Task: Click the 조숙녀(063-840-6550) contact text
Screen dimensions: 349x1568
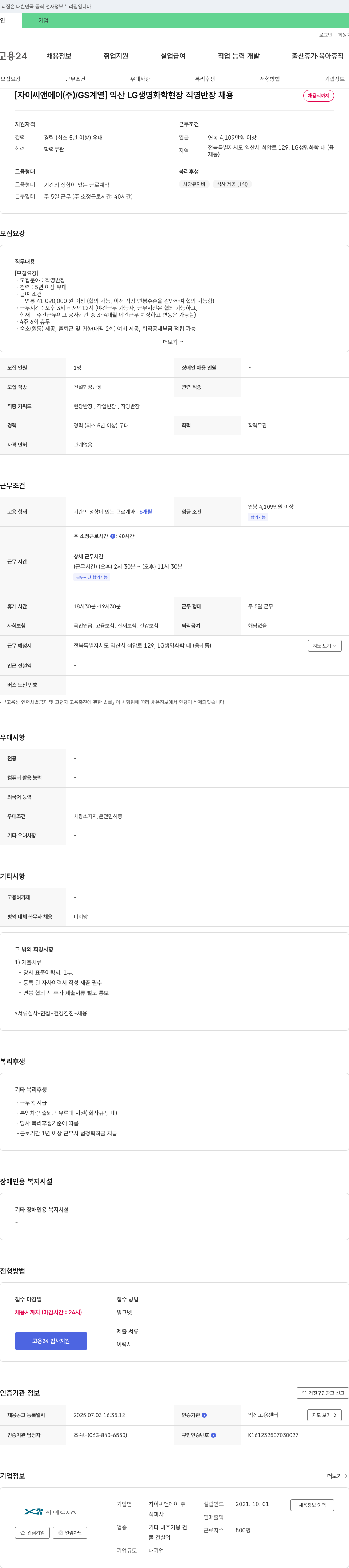Action: click(x=100, y=1435)
